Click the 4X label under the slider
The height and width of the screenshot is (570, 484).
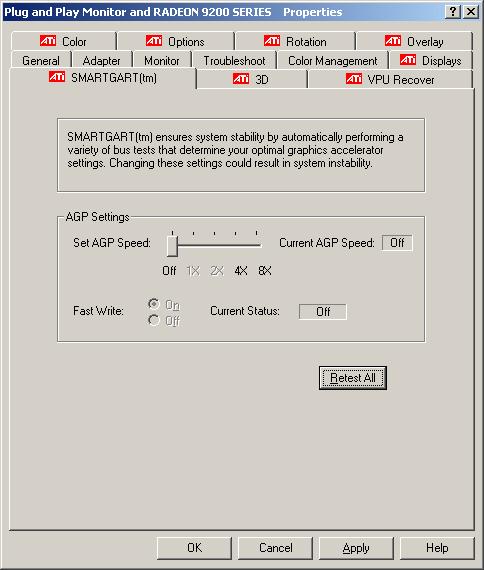241,271
